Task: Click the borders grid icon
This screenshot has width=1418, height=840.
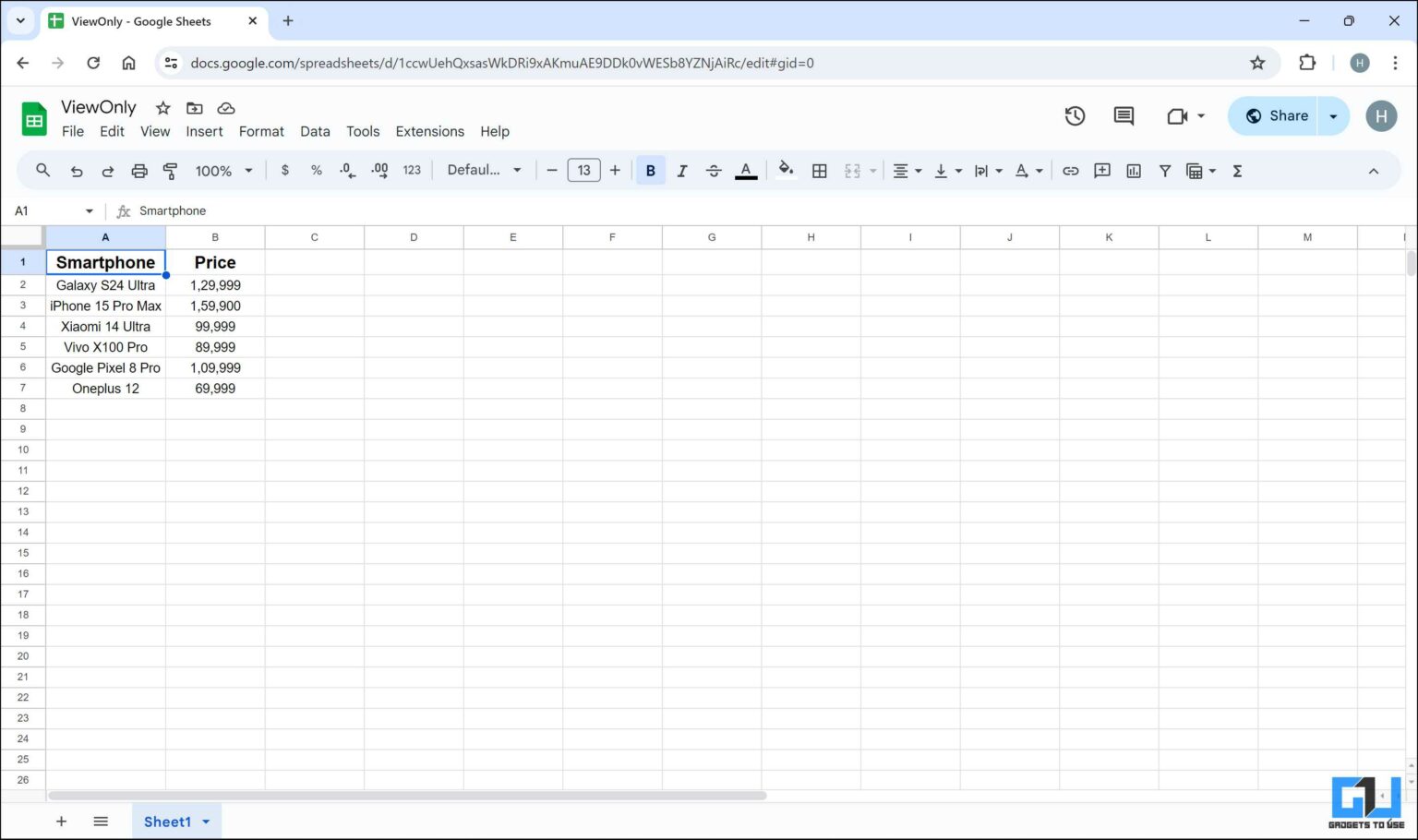Action: tap(819, 171)
